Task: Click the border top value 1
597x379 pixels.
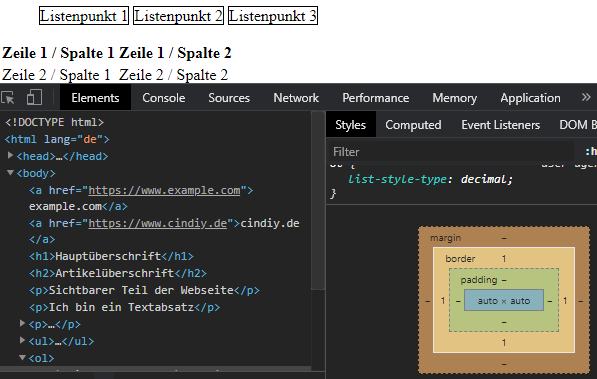Action: point(504,259)
